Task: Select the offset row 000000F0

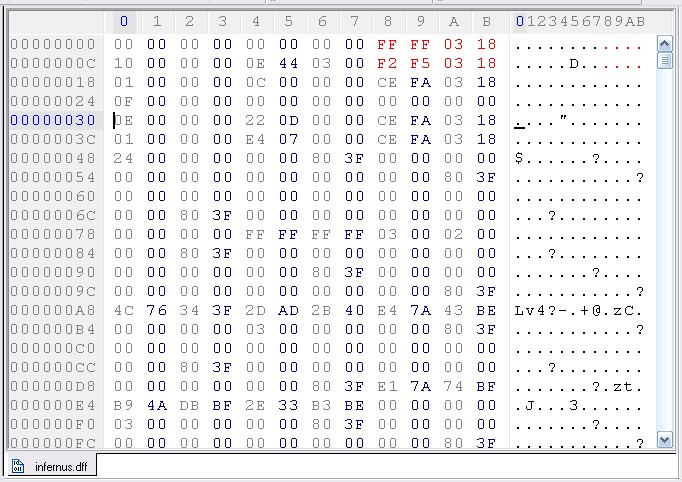Action: (53, 424)
